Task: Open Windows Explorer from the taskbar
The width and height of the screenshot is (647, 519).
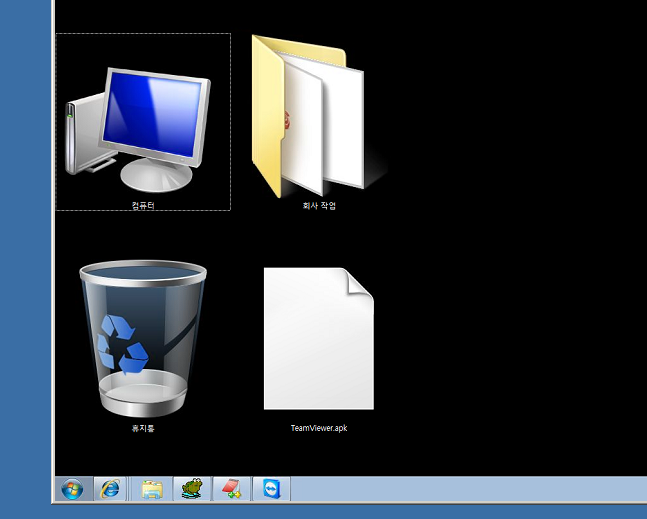Action: pyautogui.click(x=152, y=489)
